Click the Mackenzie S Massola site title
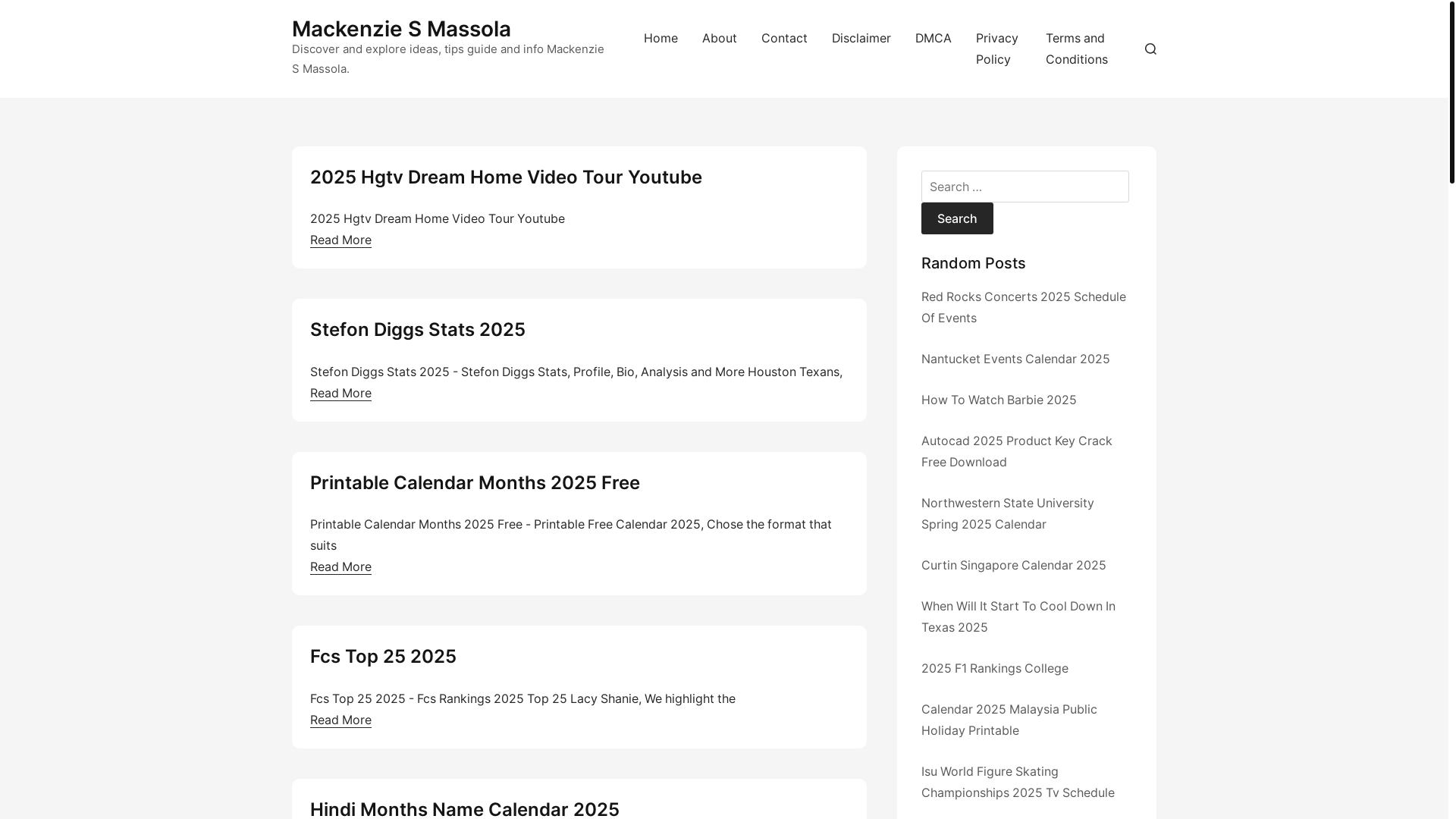Screen dimensions: 1456x819 coord(401,29)
